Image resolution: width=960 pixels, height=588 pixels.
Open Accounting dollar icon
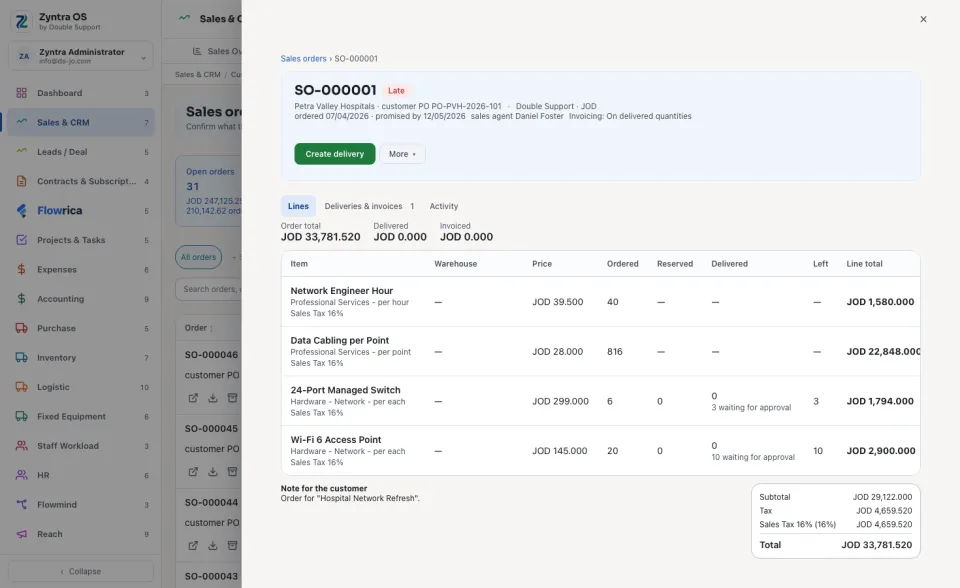point(21,298)
